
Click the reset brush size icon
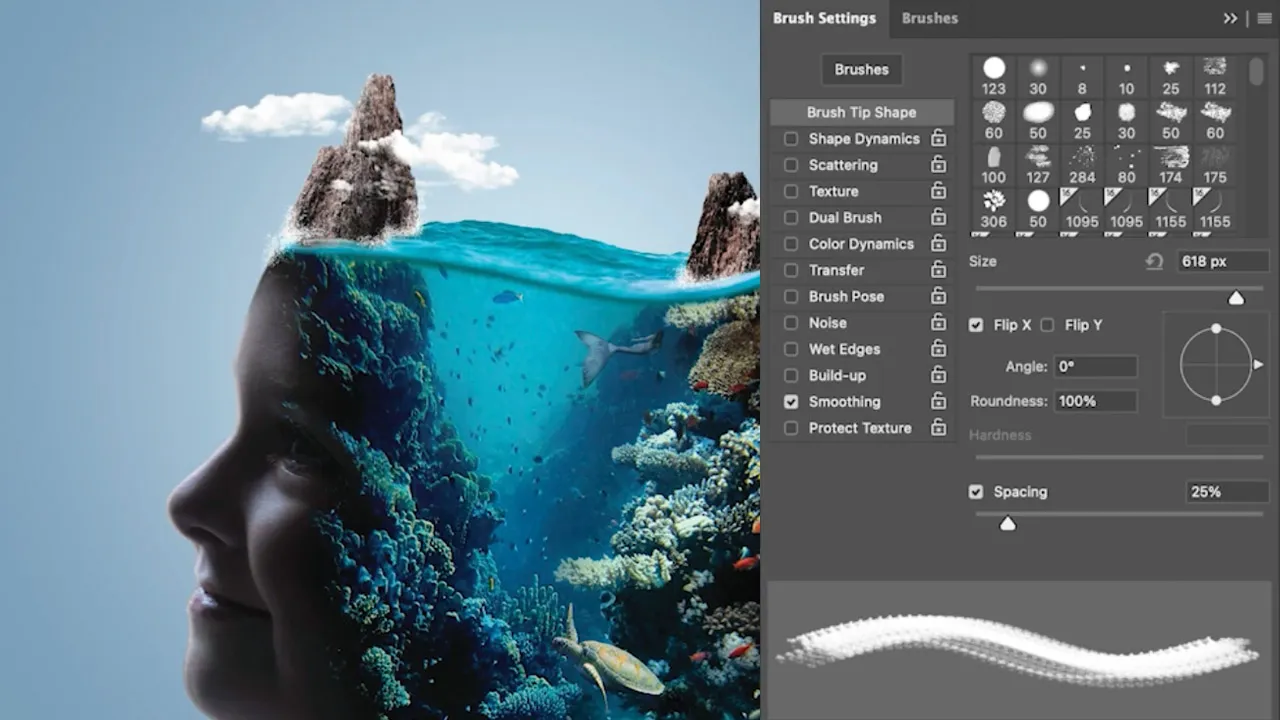(x=1154, y=261)
